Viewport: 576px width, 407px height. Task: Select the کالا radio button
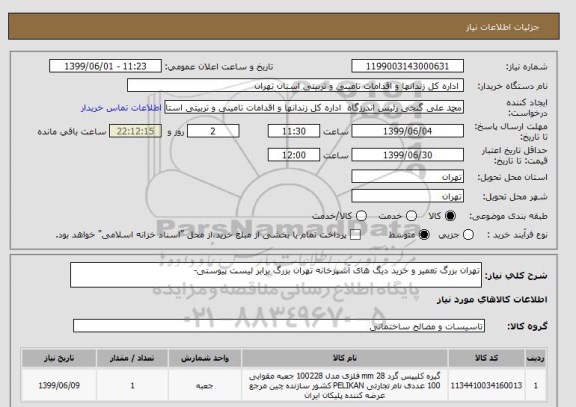450,216
